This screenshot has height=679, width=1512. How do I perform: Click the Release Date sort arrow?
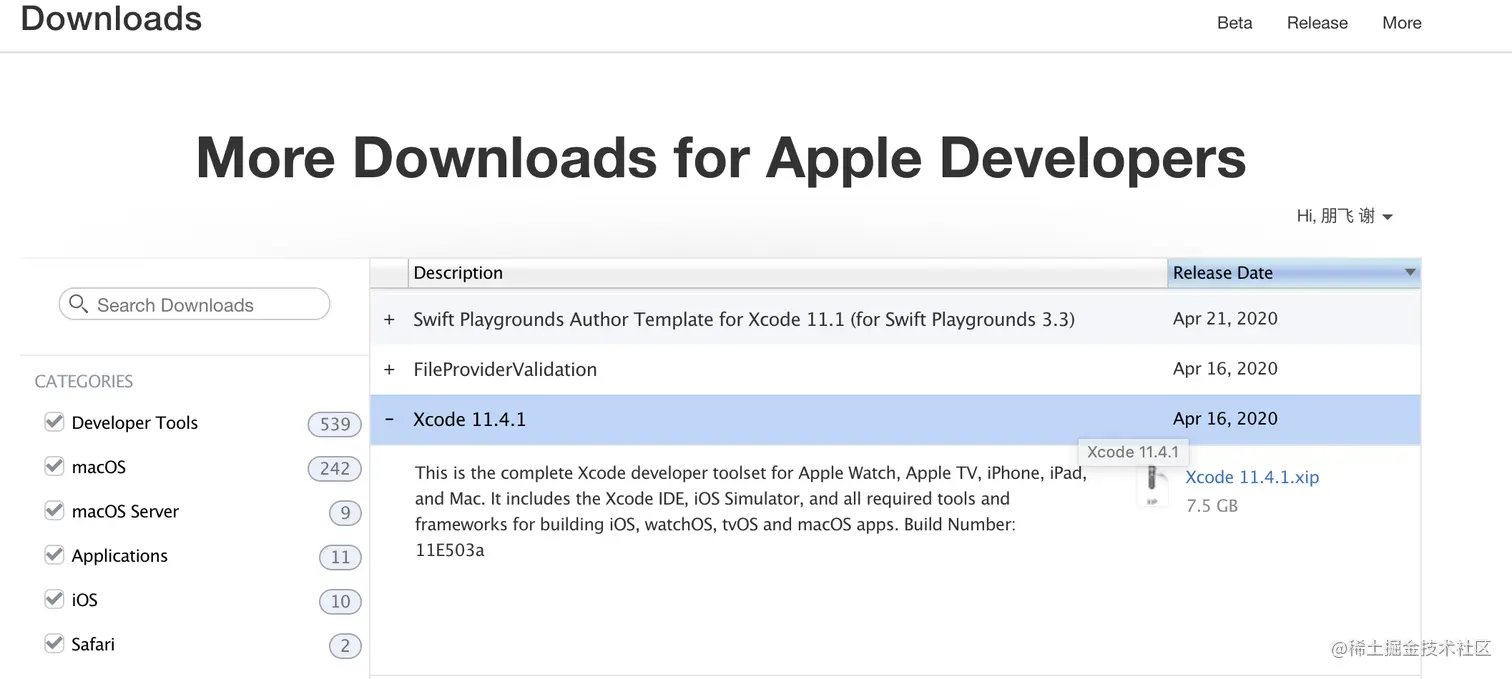pyautogui.click(x=1410, y=272)
